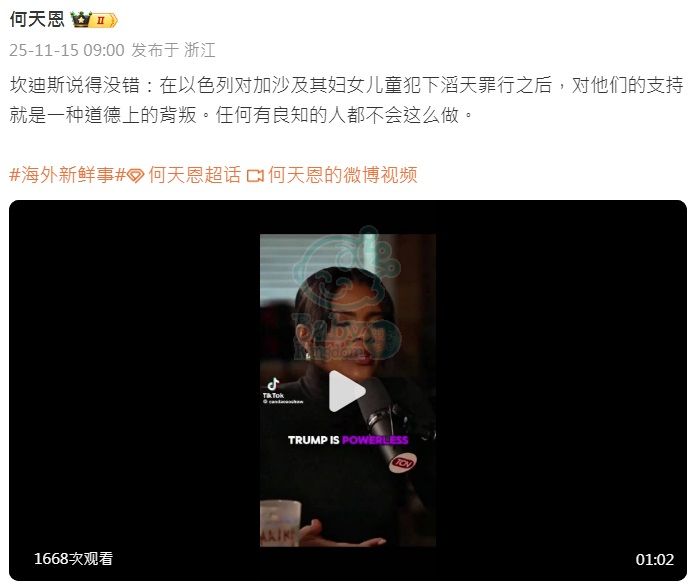Click the play button on the video
693x588 pixels.
tap(347, 391)
